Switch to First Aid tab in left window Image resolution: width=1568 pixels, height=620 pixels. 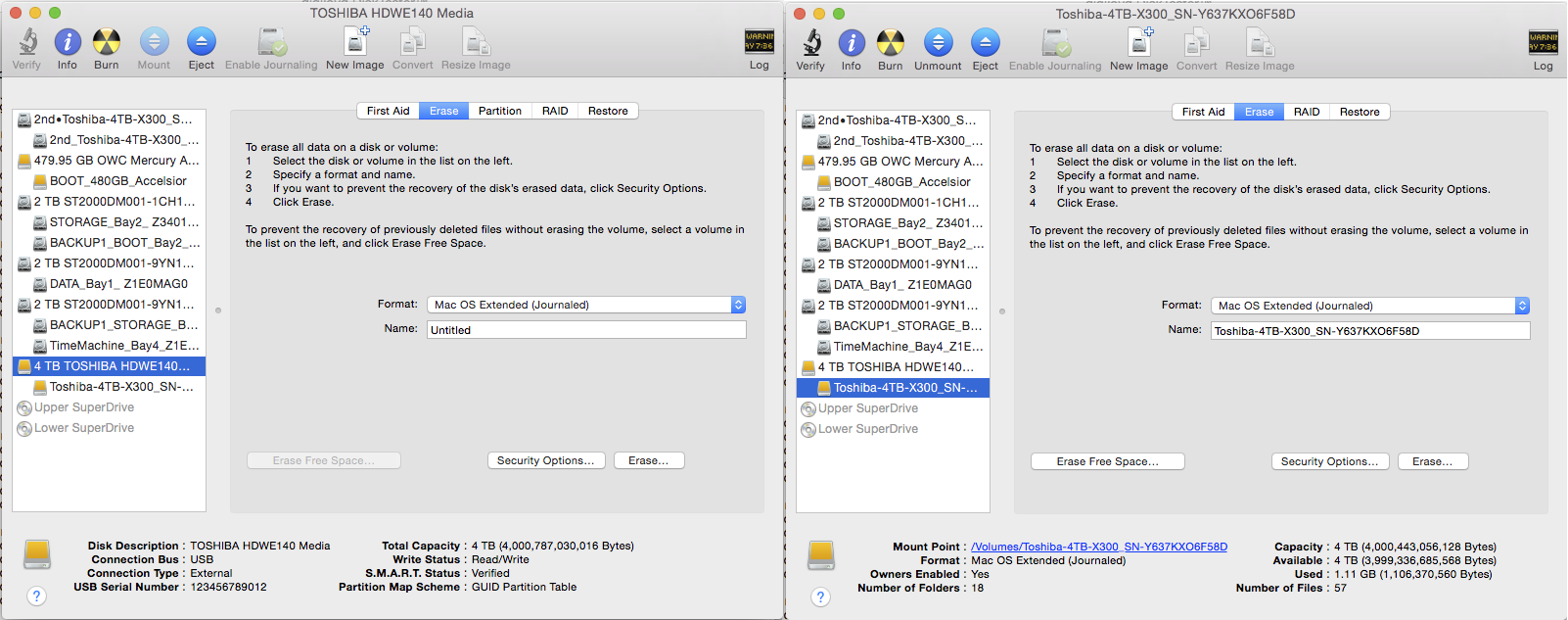point(388,111)
